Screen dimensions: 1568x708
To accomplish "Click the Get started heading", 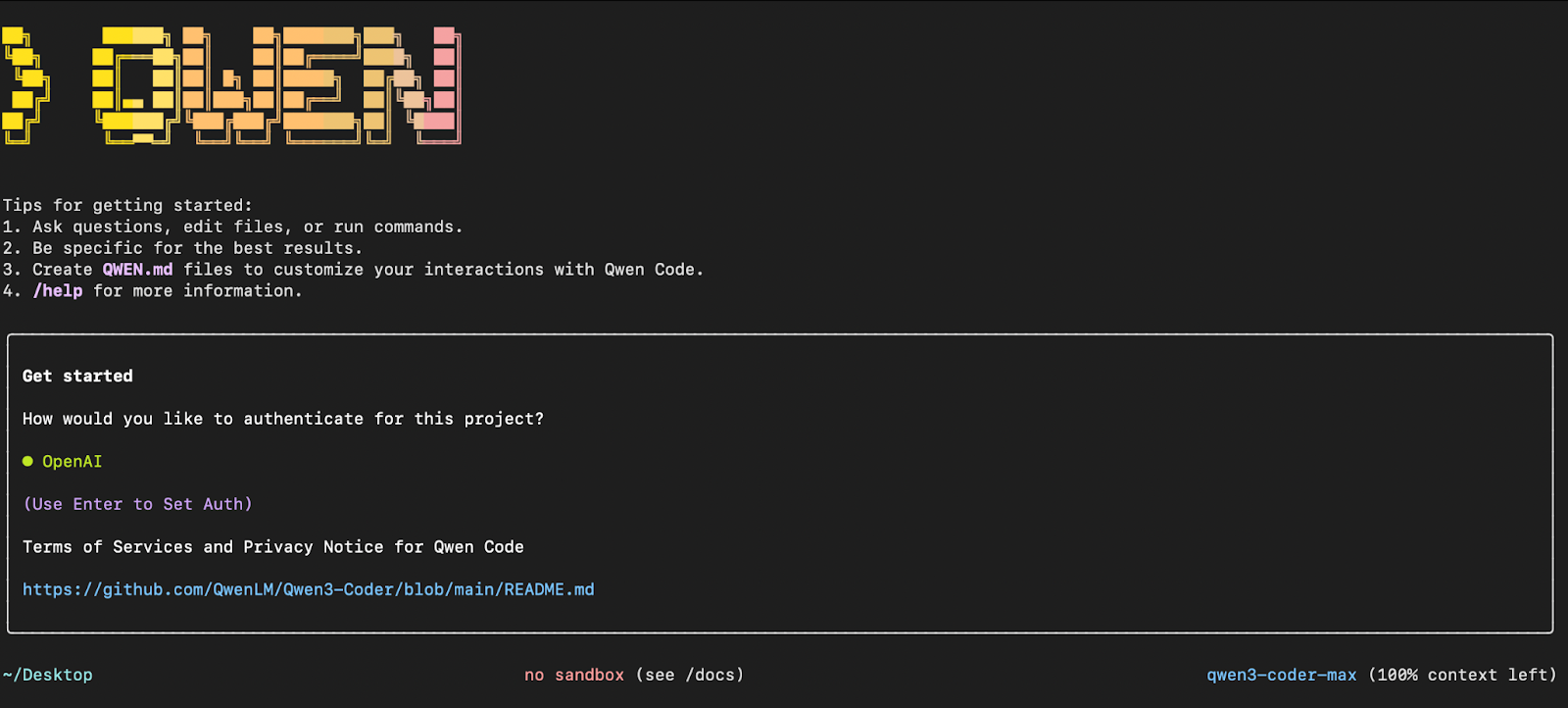I will pyautogui.click(x=77, y=376).
